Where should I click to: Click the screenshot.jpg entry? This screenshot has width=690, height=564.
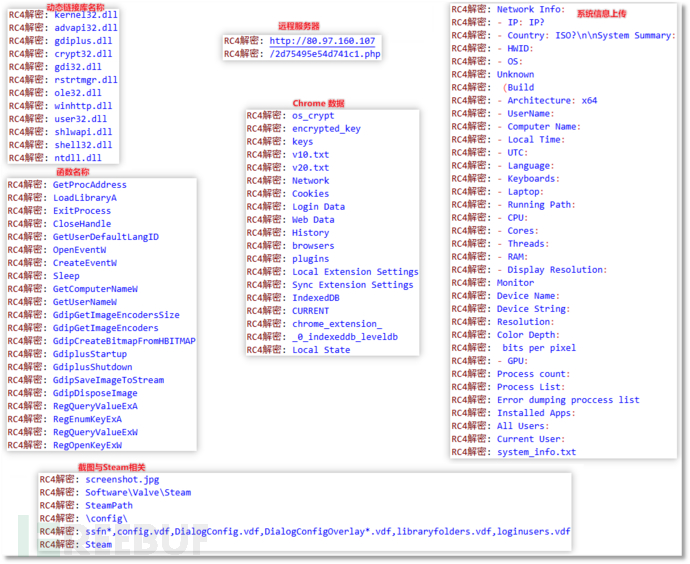[122, 480]
